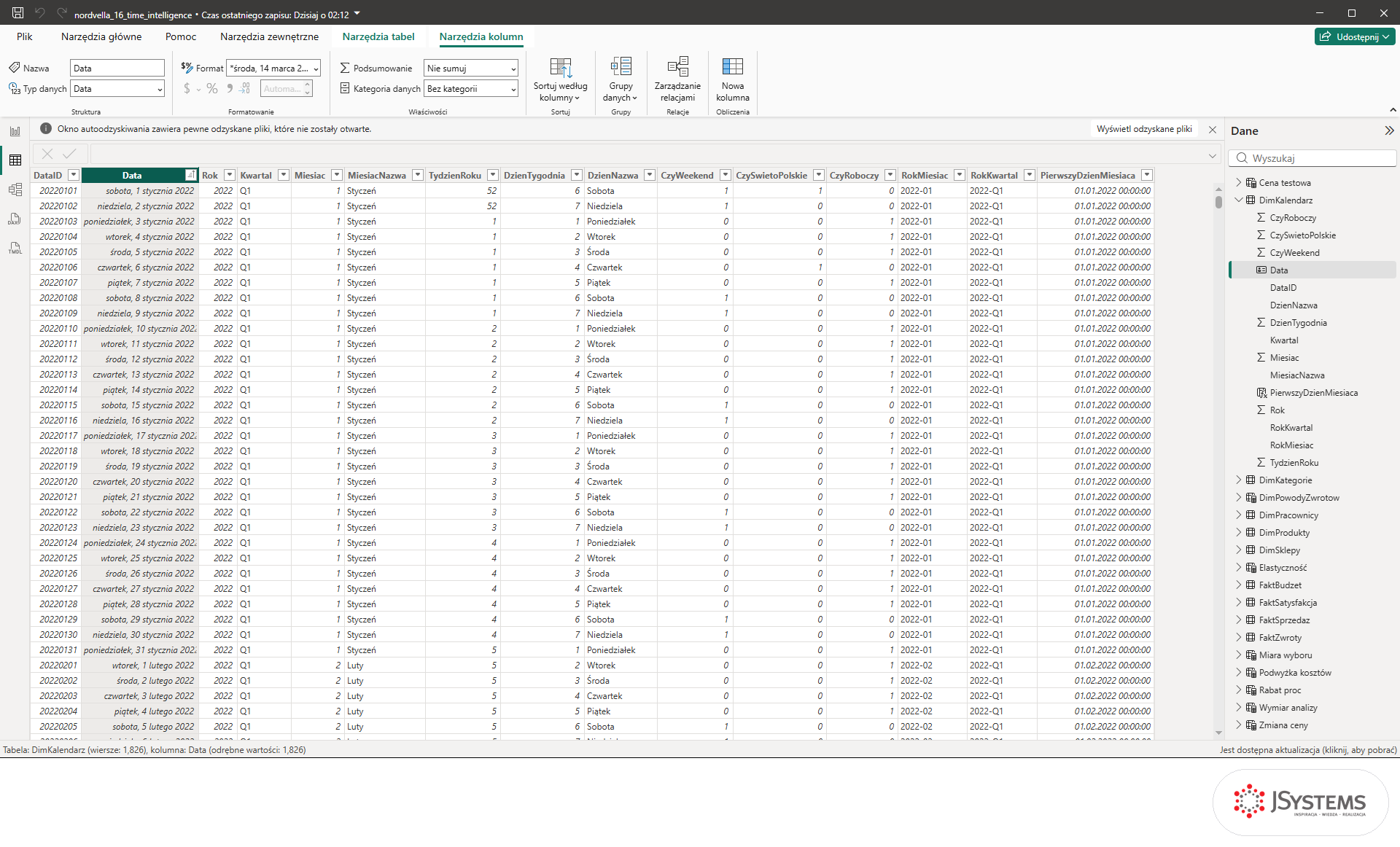1400x847 pixels.
Task: Open Grupy danych ribbon button
Action: tap(621, 79)
